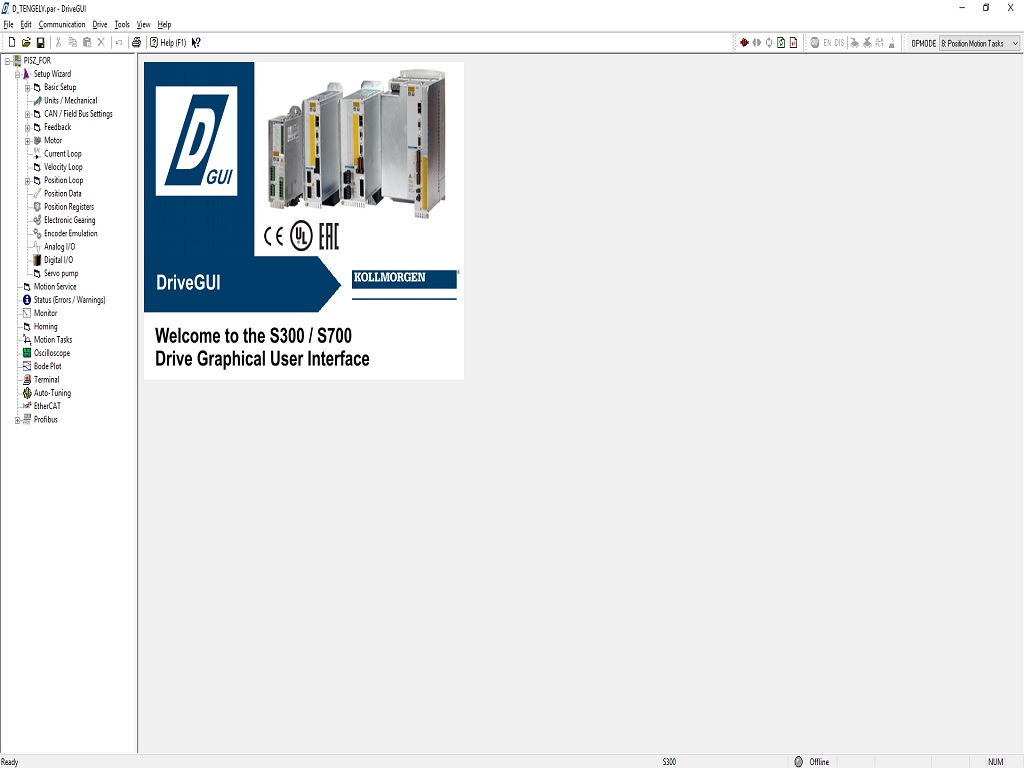Collapse the PISZ_FOR root node

(x=7, y=61)
